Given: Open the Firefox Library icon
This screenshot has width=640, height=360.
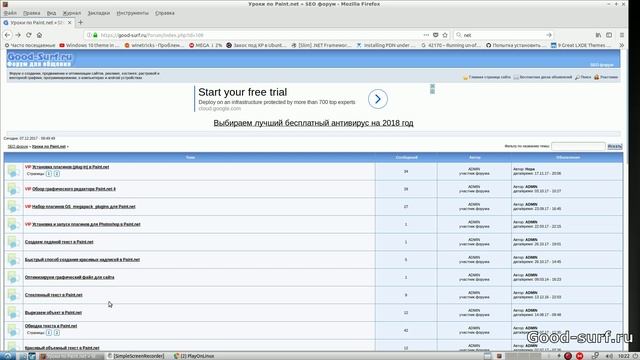Looking at the screenshot, I should point(598,35).
